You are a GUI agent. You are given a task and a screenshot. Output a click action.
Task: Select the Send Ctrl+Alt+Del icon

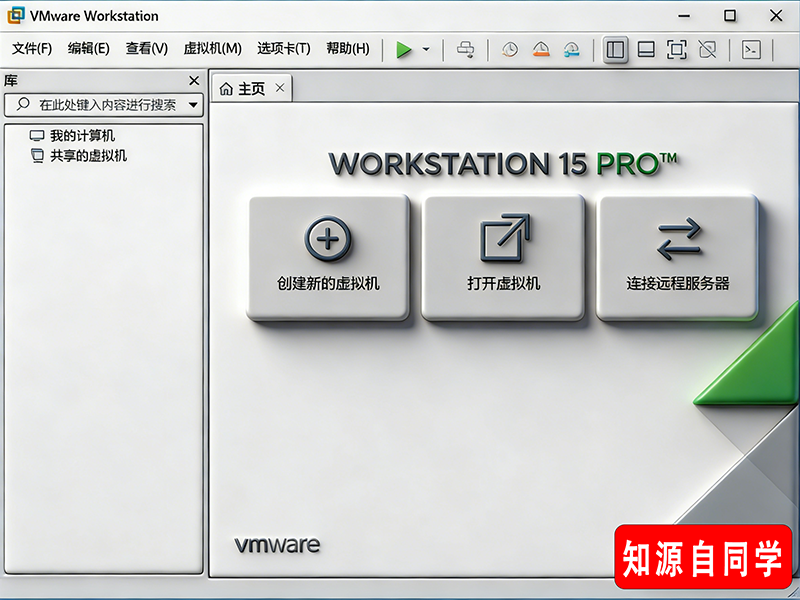click(x=464, y=48)
